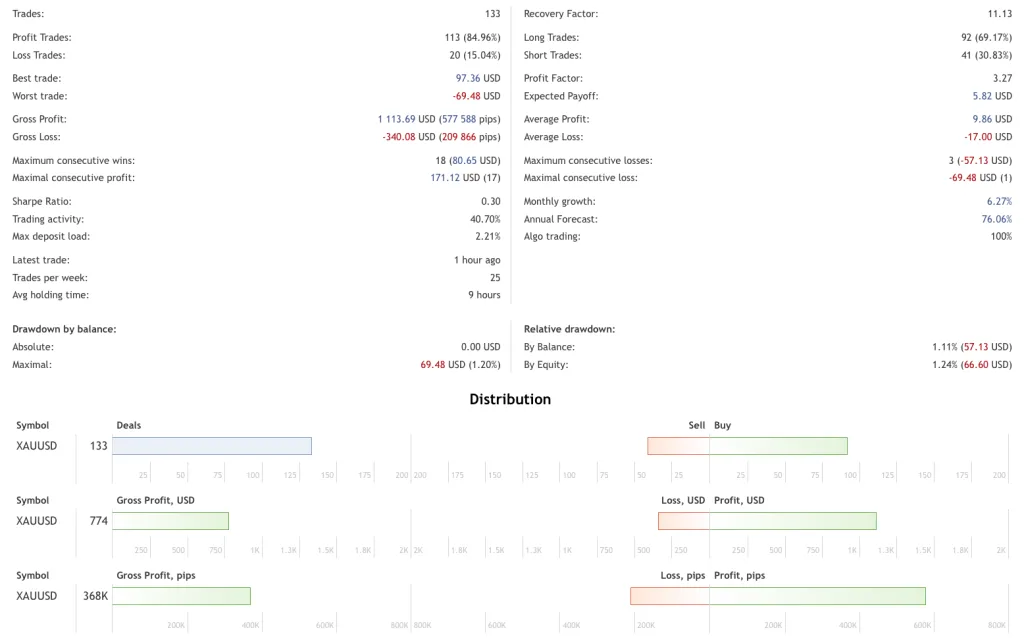Select the green Gross Profit, pips bar

(x=182, y=596)
